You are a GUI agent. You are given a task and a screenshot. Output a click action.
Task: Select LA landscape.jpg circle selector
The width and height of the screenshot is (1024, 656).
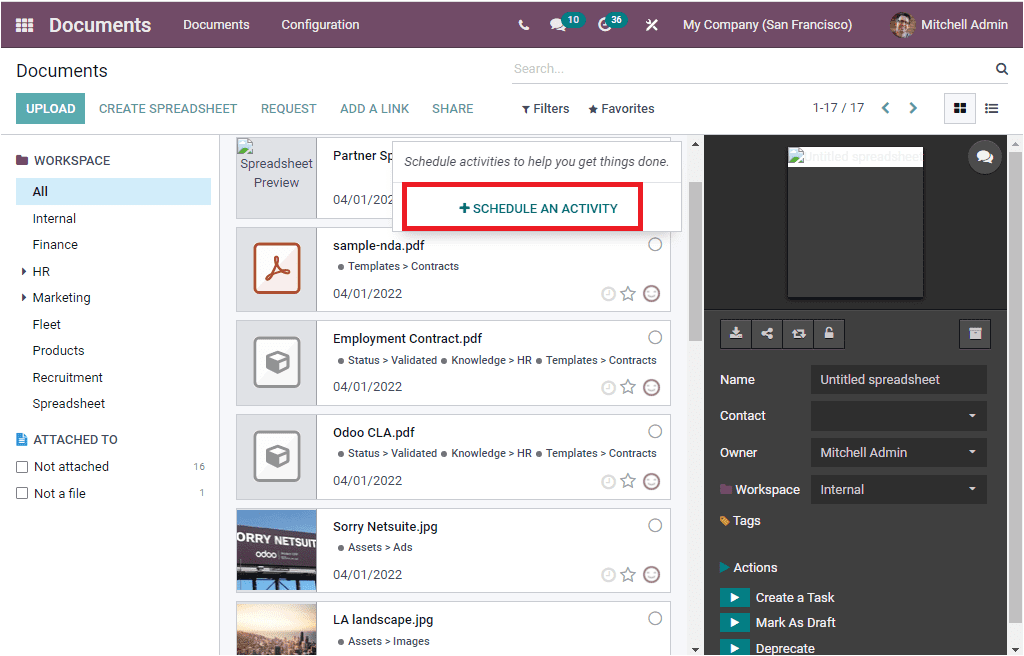[x=655, y=618]
